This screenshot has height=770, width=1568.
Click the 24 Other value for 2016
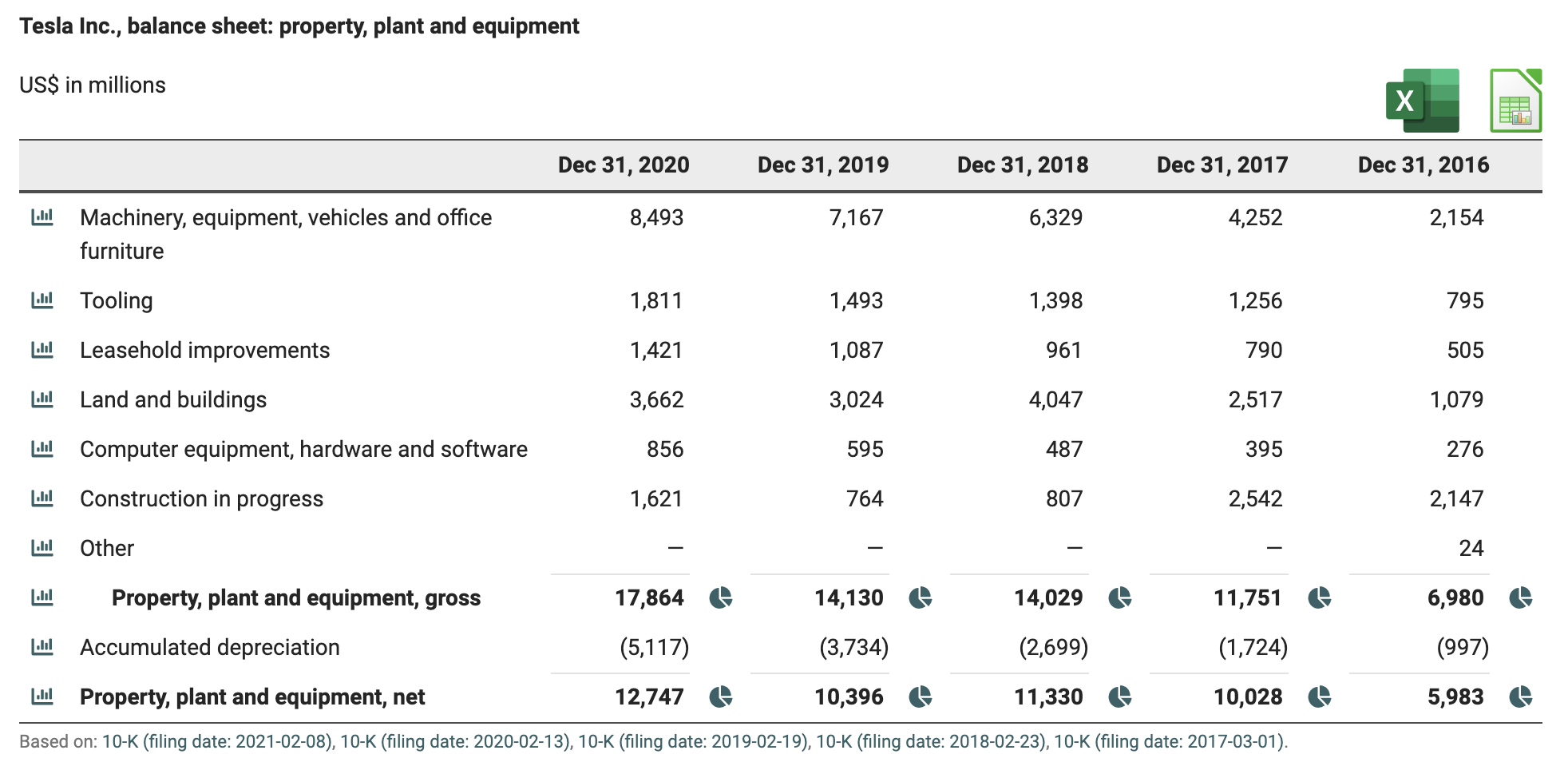click(x=1471, y=548)
